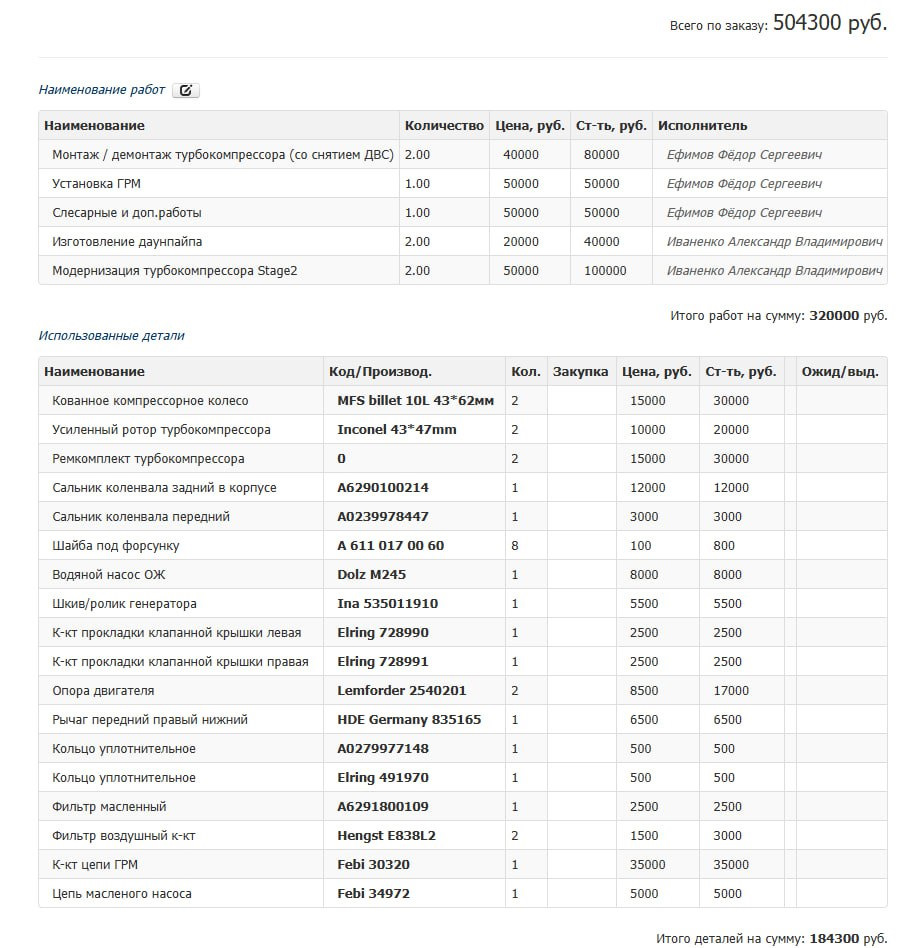
Task: Click executor name Иваненко Александр Владимирович
Action: [x=781, y=241]
